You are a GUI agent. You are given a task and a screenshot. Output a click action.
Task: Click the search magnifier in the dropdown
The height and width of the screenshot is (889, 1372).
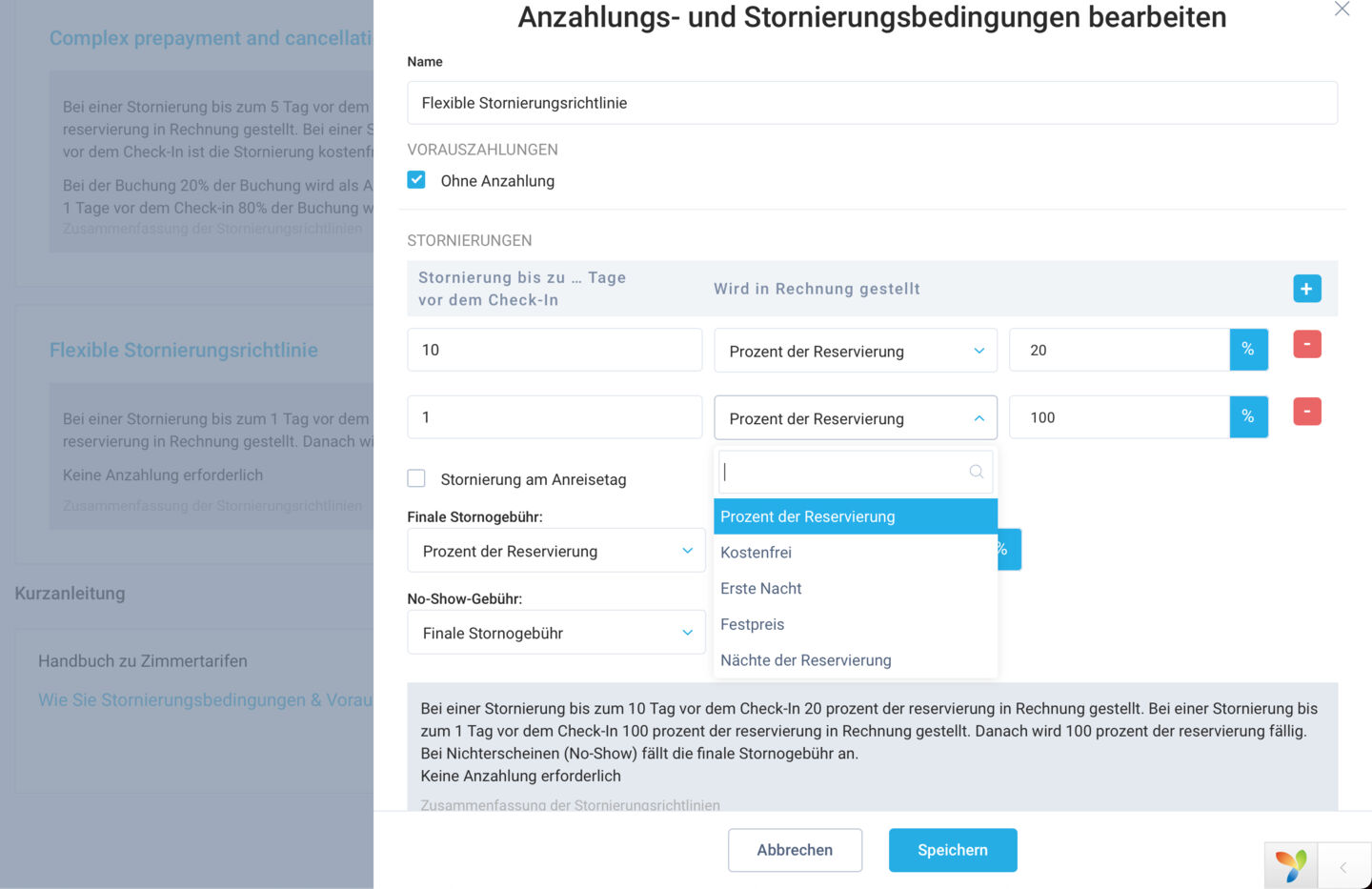point(976,472)
